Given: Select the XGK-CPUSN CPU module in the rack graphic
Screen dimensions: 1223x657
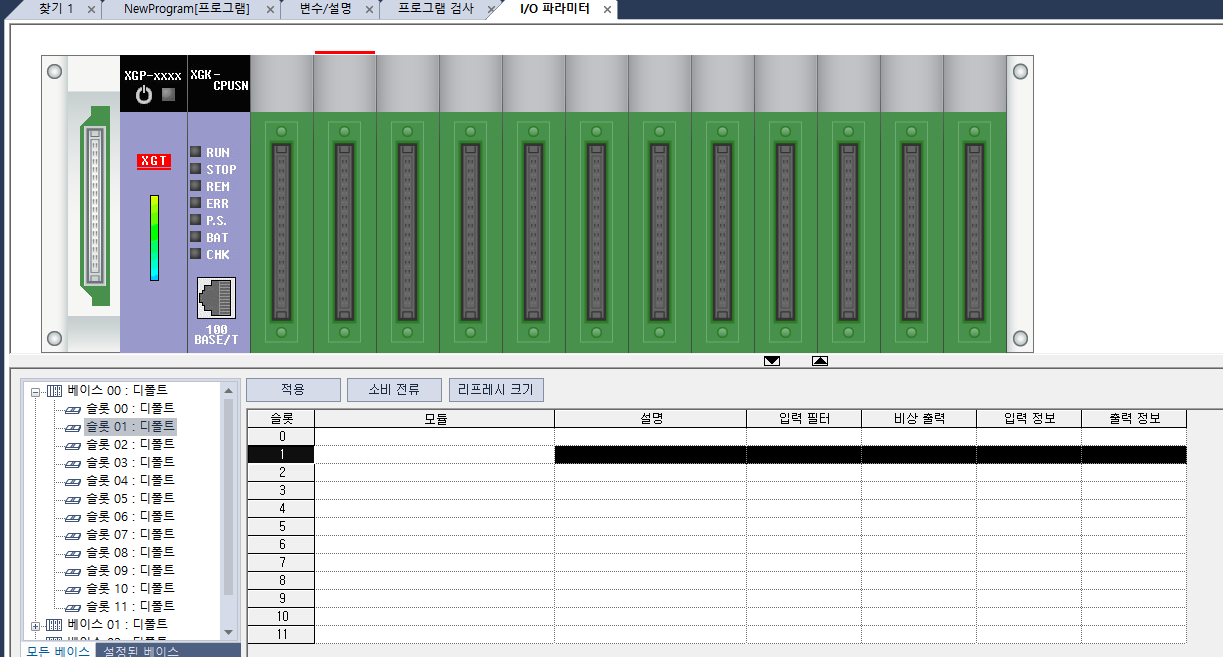Looking at the screenshot, I should coord(217,200).
